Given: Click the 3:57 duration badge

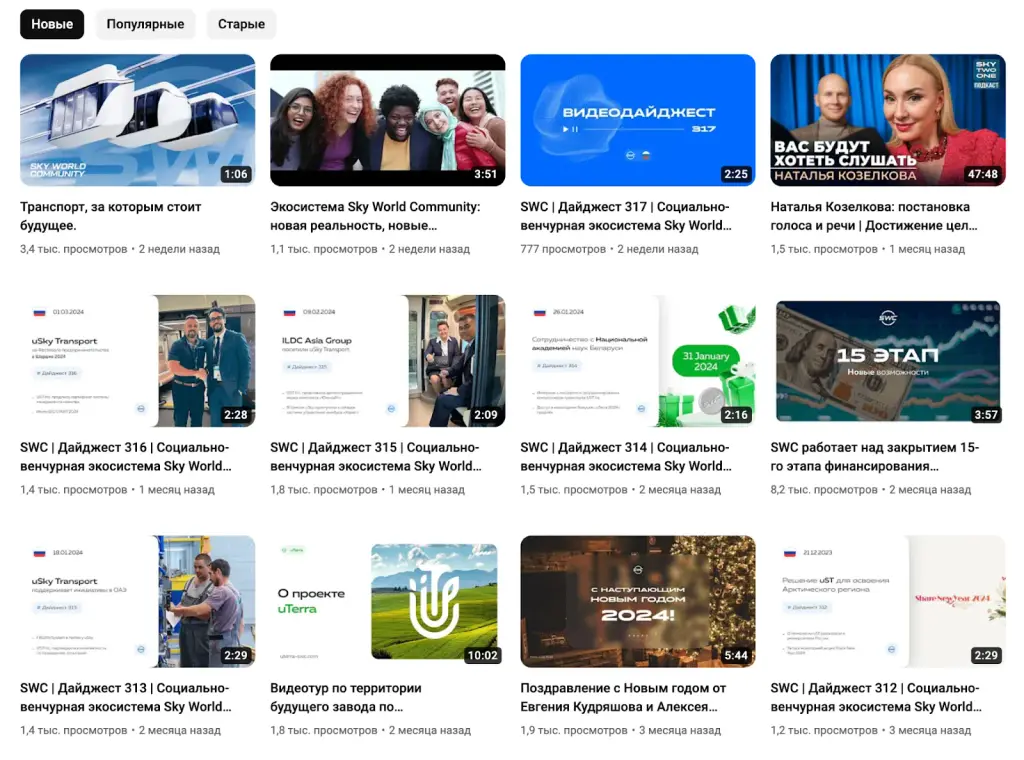Looking at the screenshot, I should (x=985, y=415).
